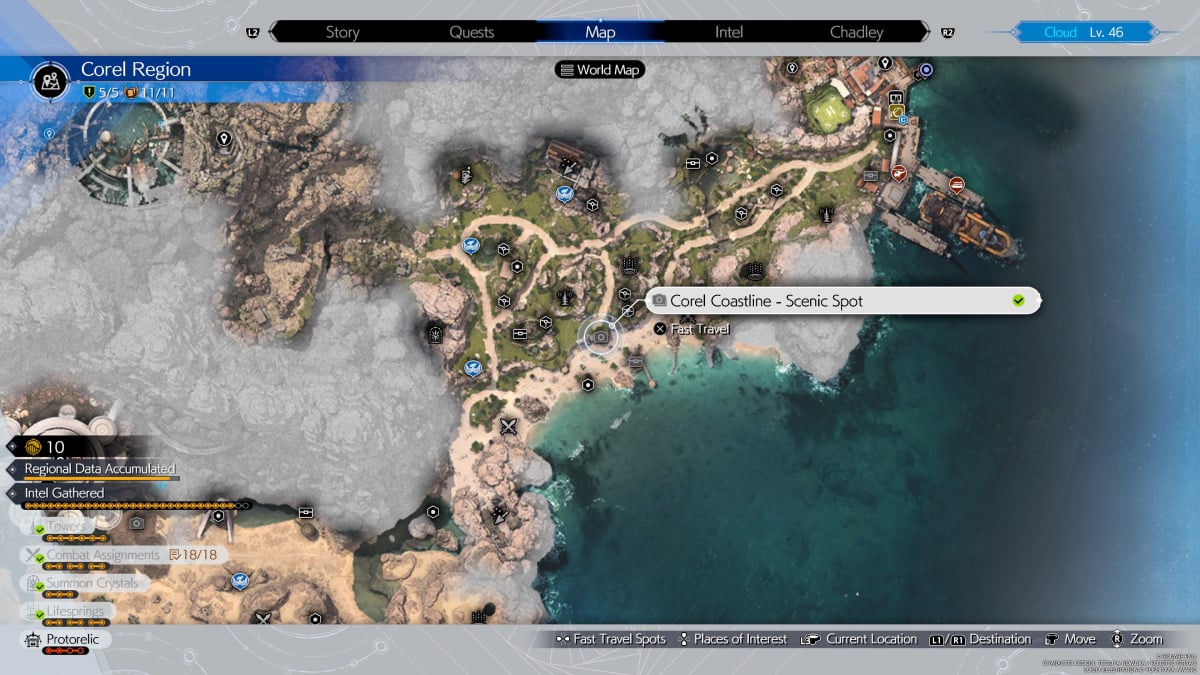Open the Intel tab

[x=729, y=32]
